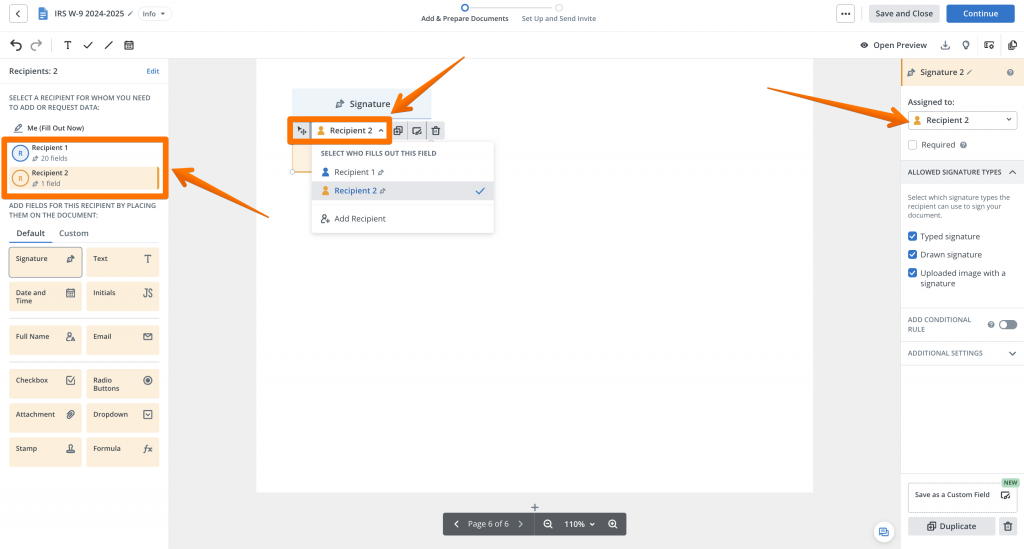Download the document using the download icon
This screenshot has height=549, width=1024.
tap(945, 45)
